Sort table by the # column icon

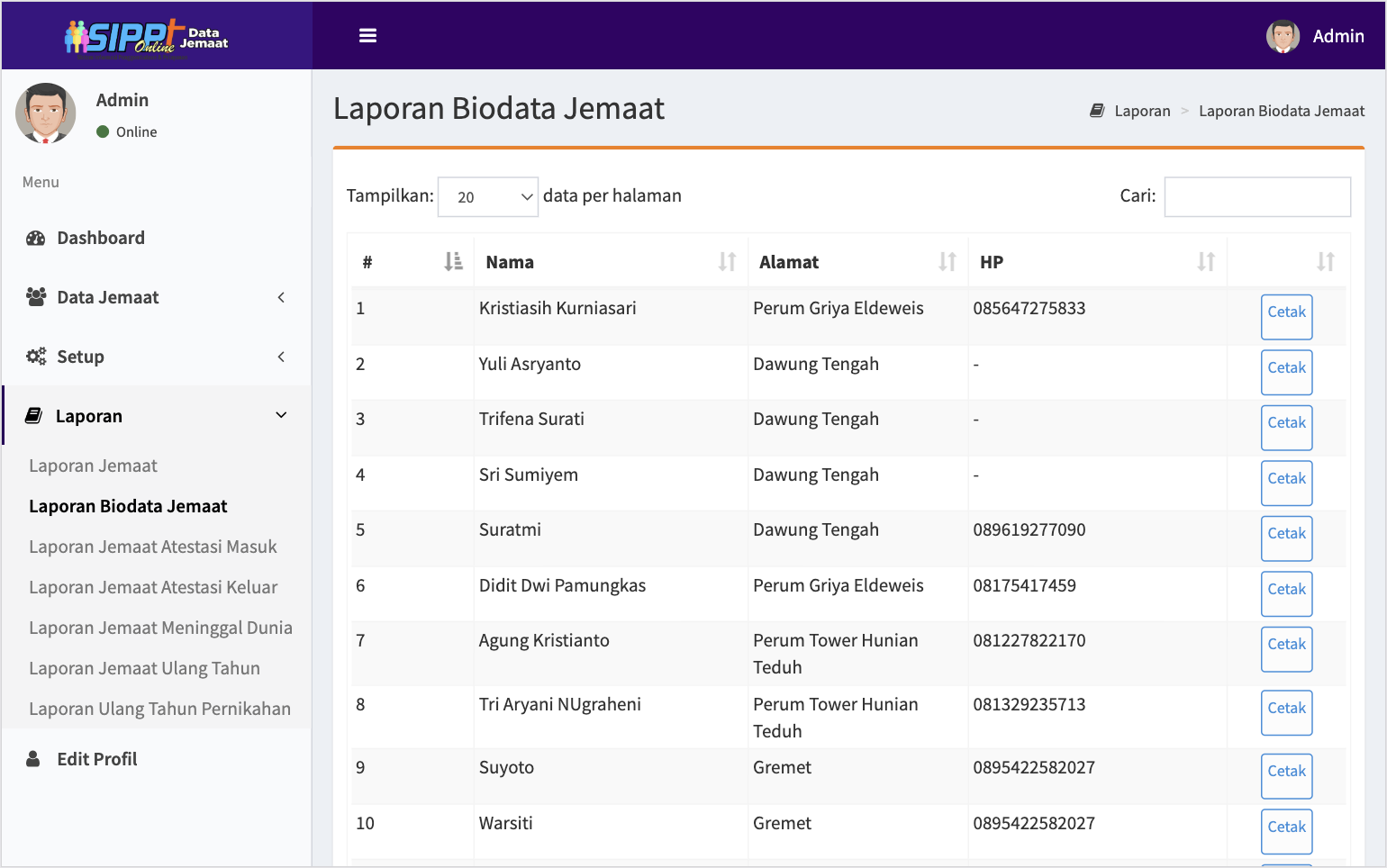(453, 262)
